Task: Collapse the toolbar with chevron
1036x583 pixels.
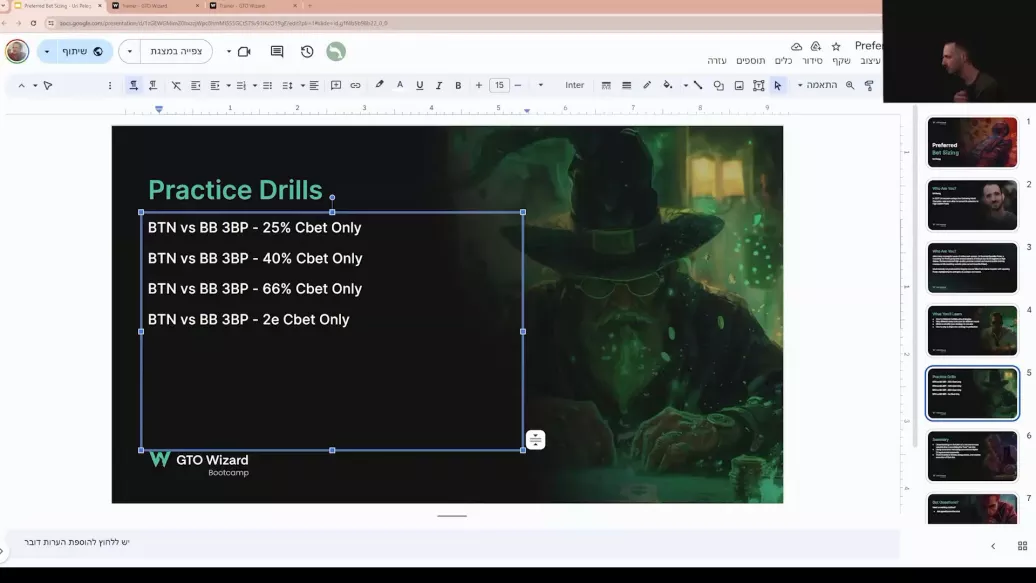Action: (21, 85)
